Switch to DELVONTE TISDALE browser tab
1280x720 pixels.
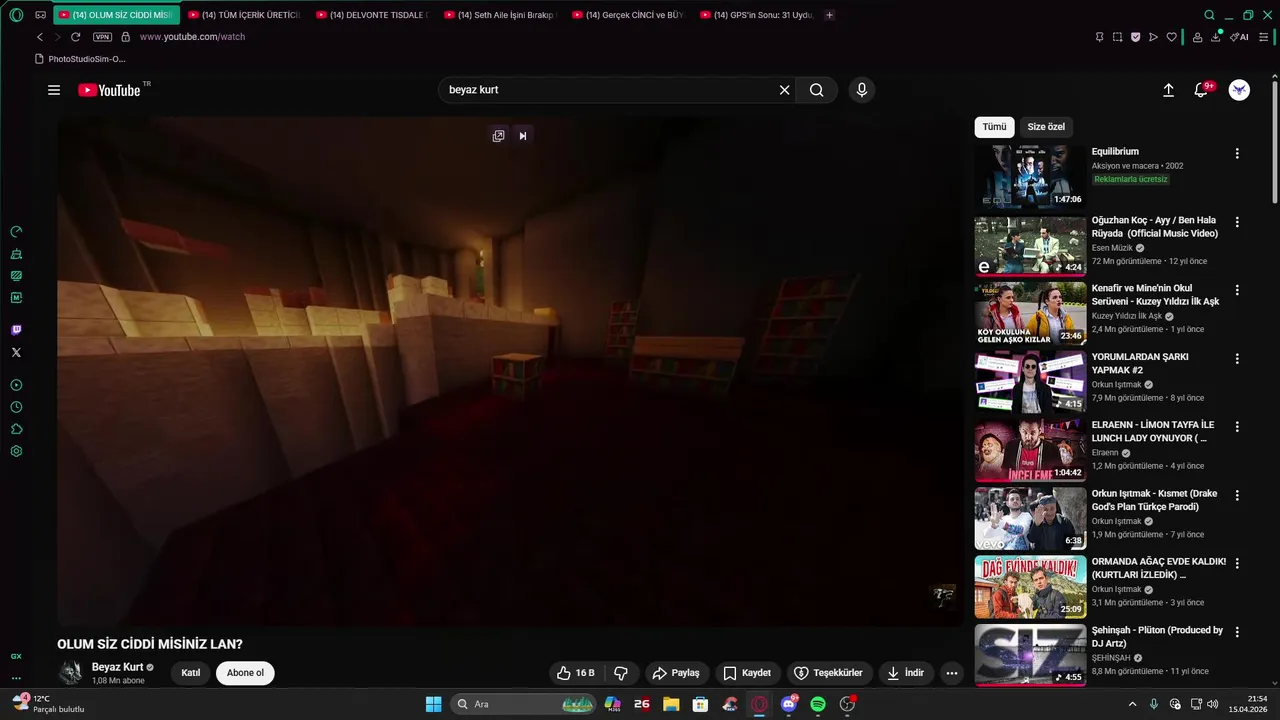pos(372,15)
